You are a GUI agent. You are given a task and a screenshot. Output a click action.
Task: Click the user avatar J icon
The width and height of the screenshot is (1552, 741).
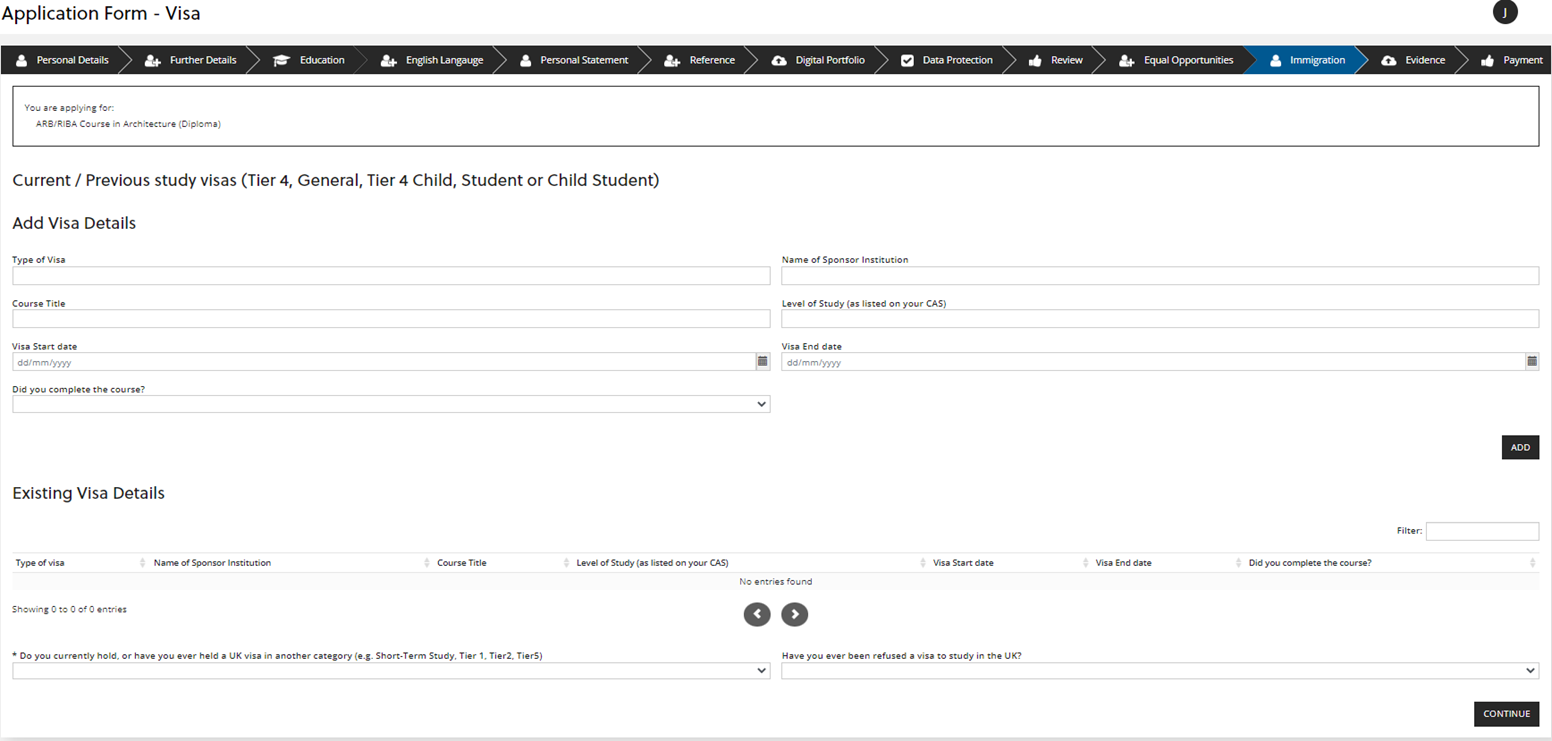pos(1504,13)
